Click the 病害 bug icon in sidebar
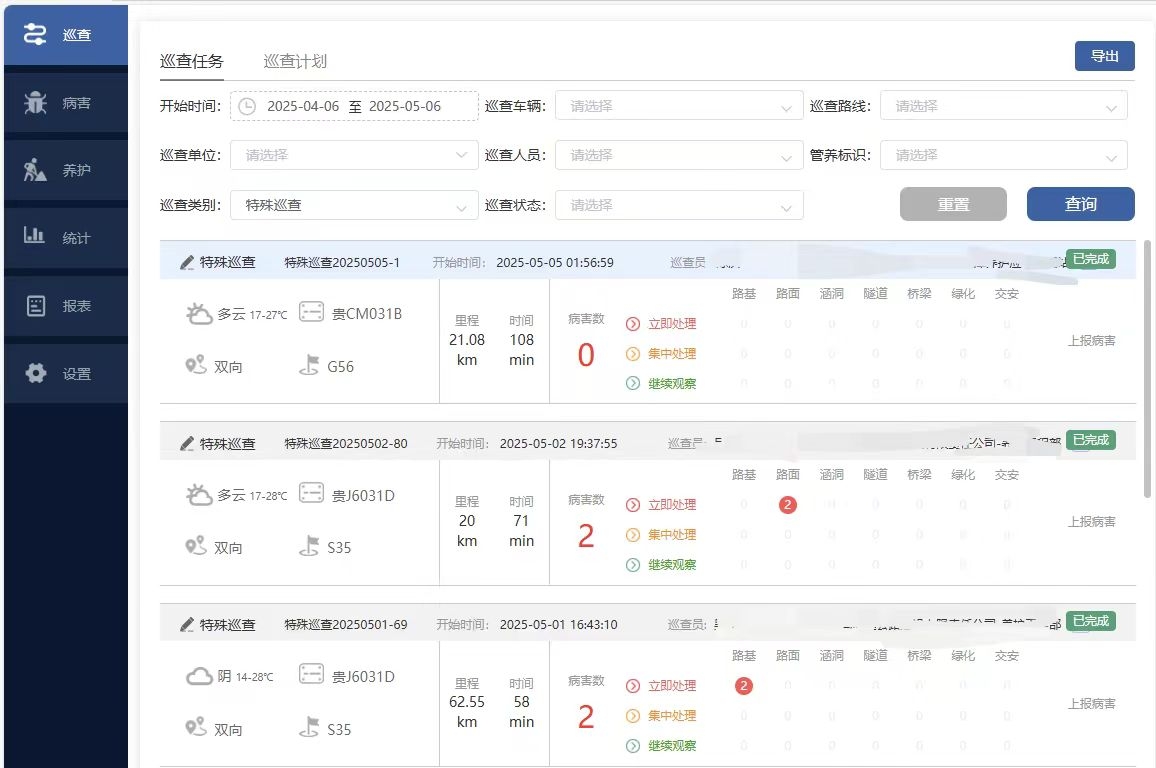 pos(35,102)
